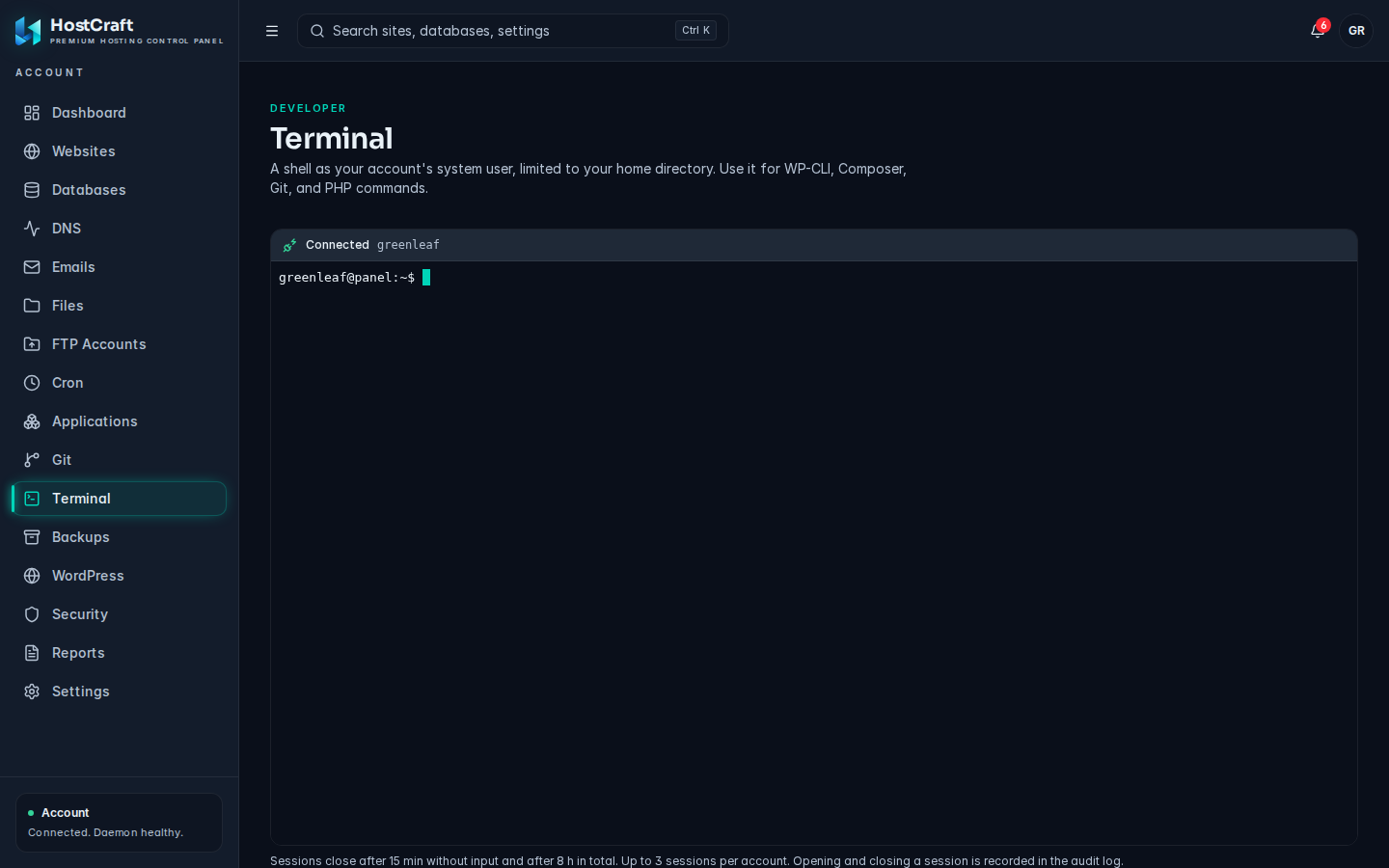Screen dimensions: 1389x868
Task: Click the 'DEVELOPER' section label
Action: pyautogui.click(x=308, y=108)
